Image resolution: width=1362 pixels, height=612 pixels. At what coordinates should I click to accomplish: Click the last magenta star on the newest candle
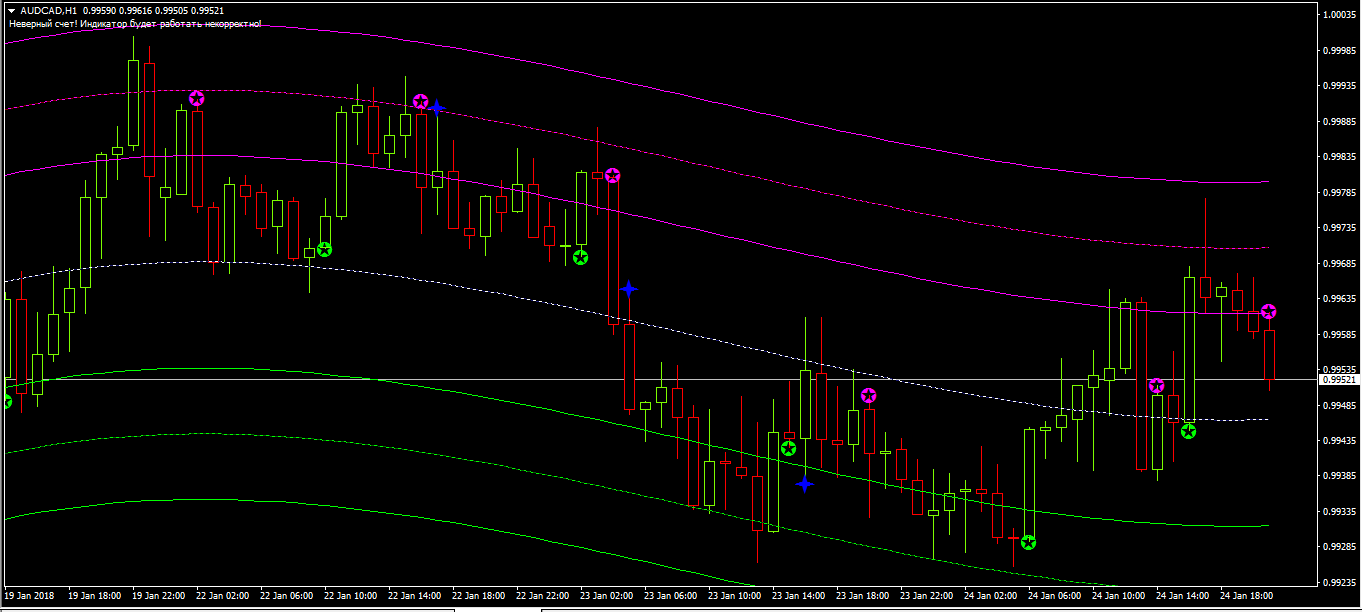tap(1268, 312)
